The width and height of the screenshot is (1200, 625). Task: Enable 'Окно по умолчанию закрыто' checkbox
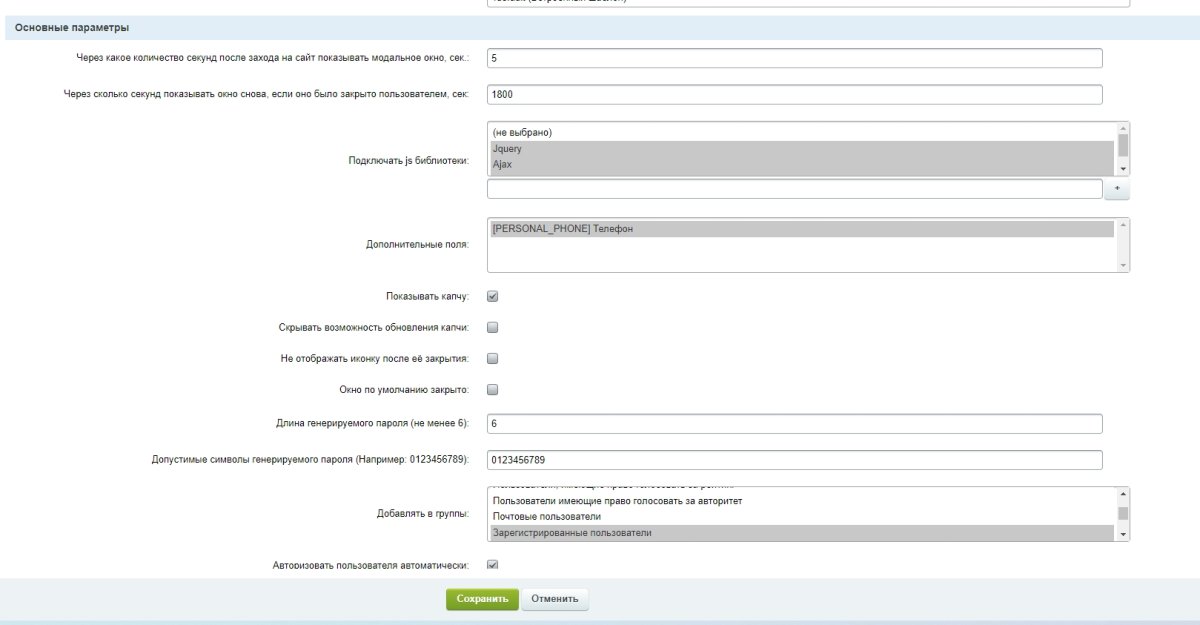[492, 389]
